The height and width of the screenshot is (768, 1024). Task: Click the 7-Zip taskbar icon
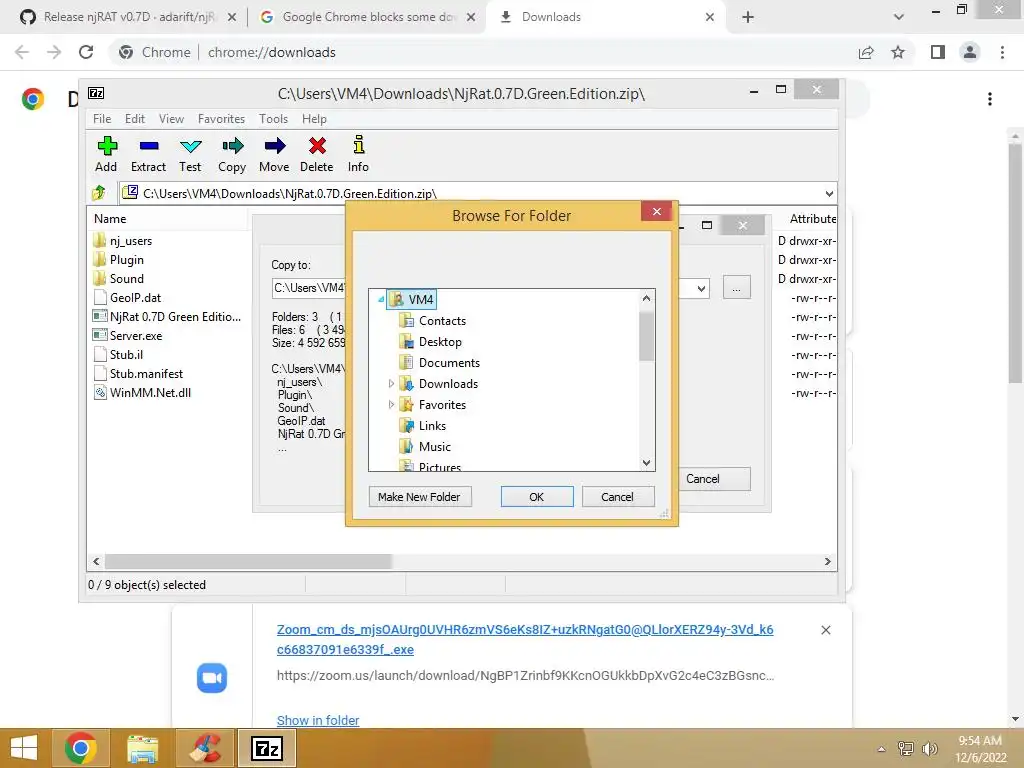coord(266,748)
